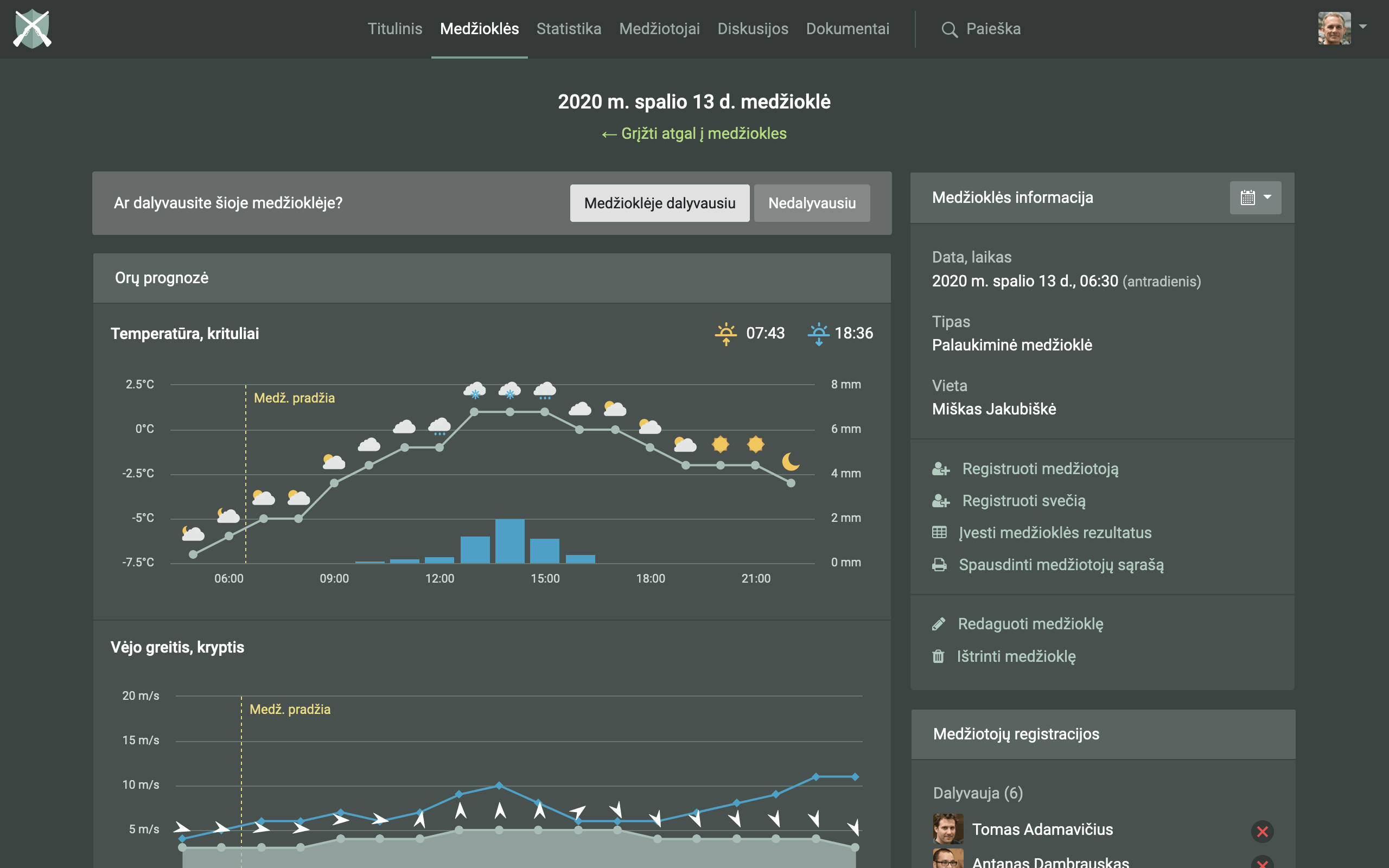Click the search magnifier icon
The width and height of the screenshot is (1389, 868).
950,29
